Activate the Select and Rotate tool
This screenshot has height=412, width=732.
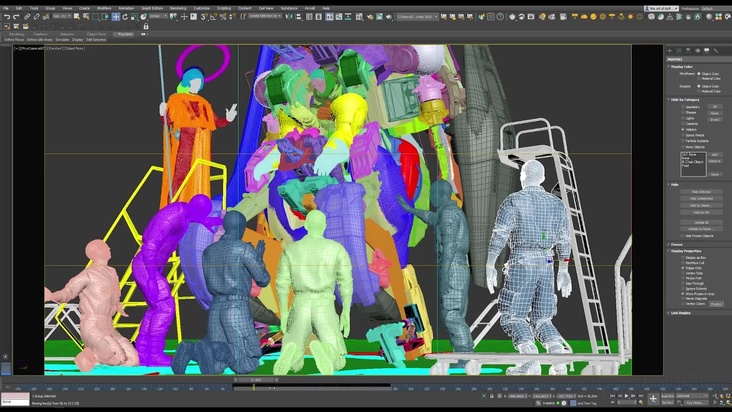pos(125,17)
